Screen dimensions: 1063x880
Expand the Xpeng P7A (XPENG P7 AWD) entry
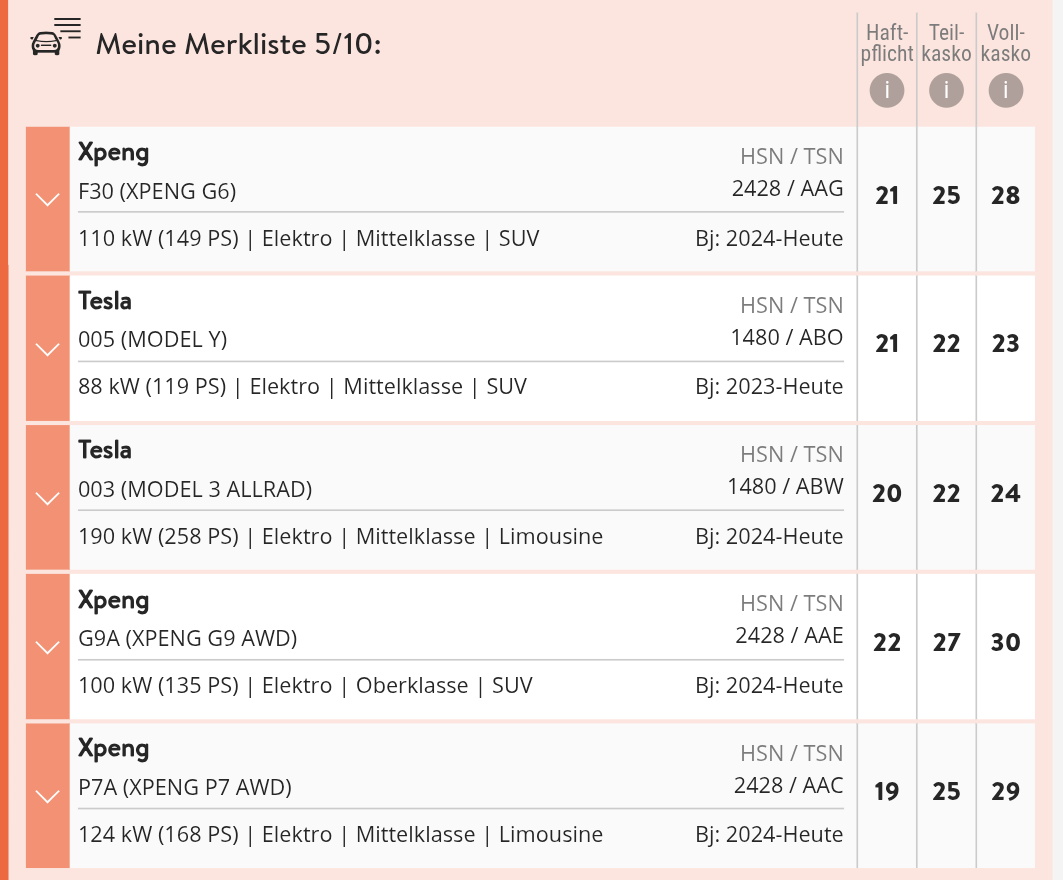pos(47,796)
